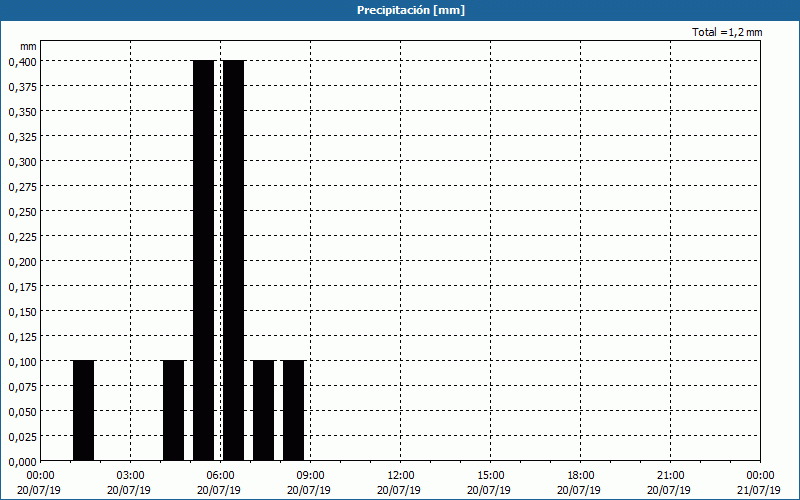The image size is (800, 500).
Task: Click the 18:00 time label
Action: (580, 476)
